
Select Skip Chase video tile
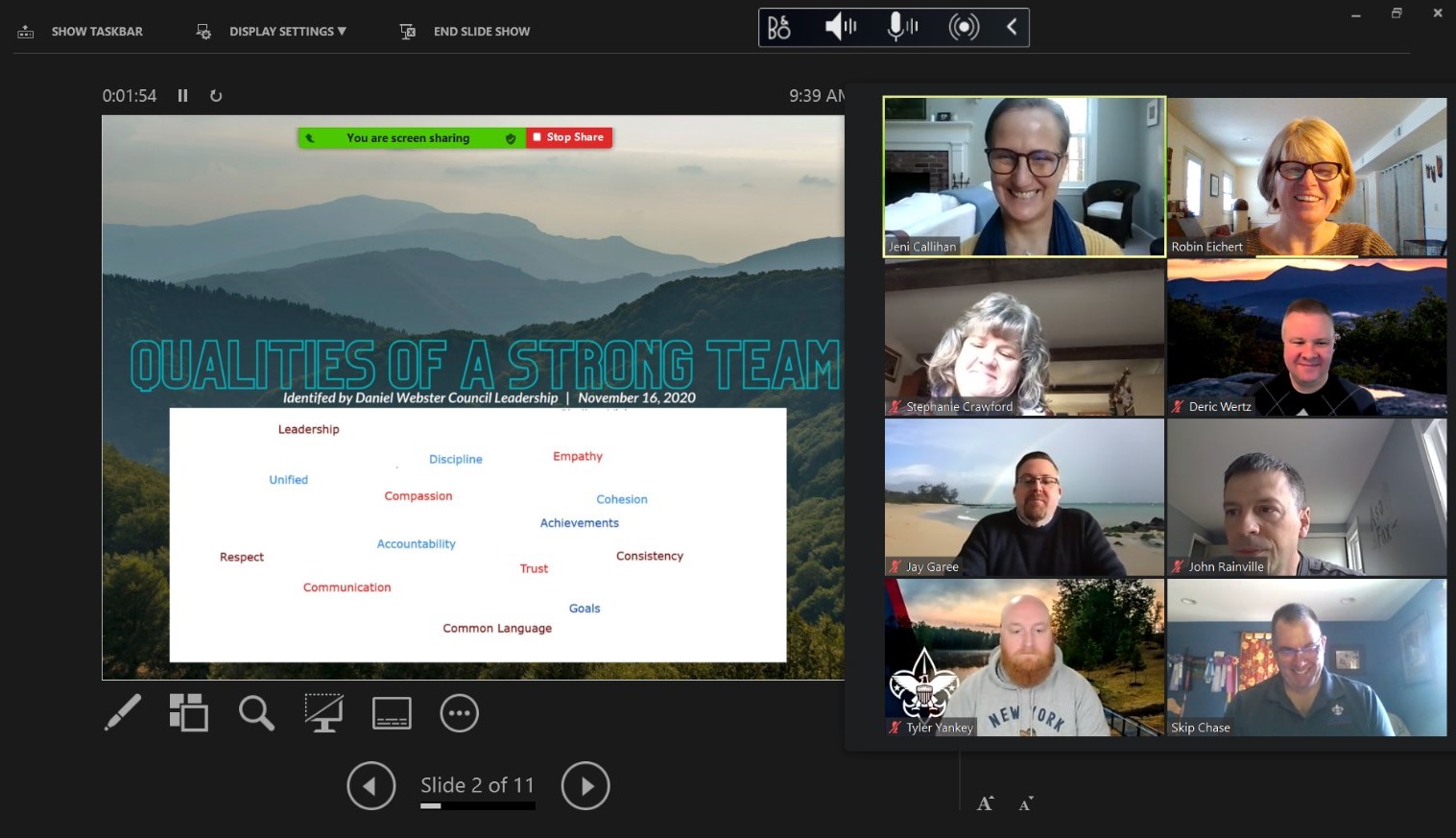click(x=1307, y=658)
